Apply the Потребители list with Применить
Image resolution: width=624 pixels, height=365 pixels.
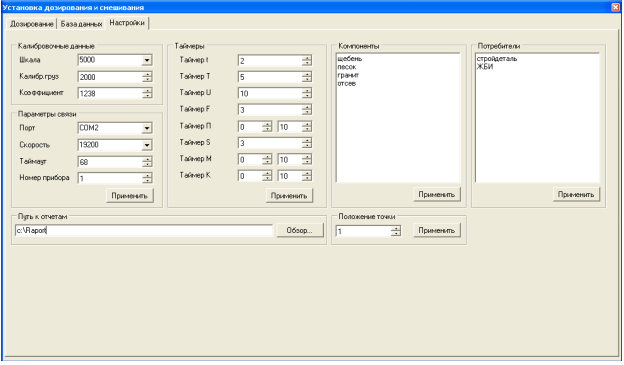click(x=576, y=195)
